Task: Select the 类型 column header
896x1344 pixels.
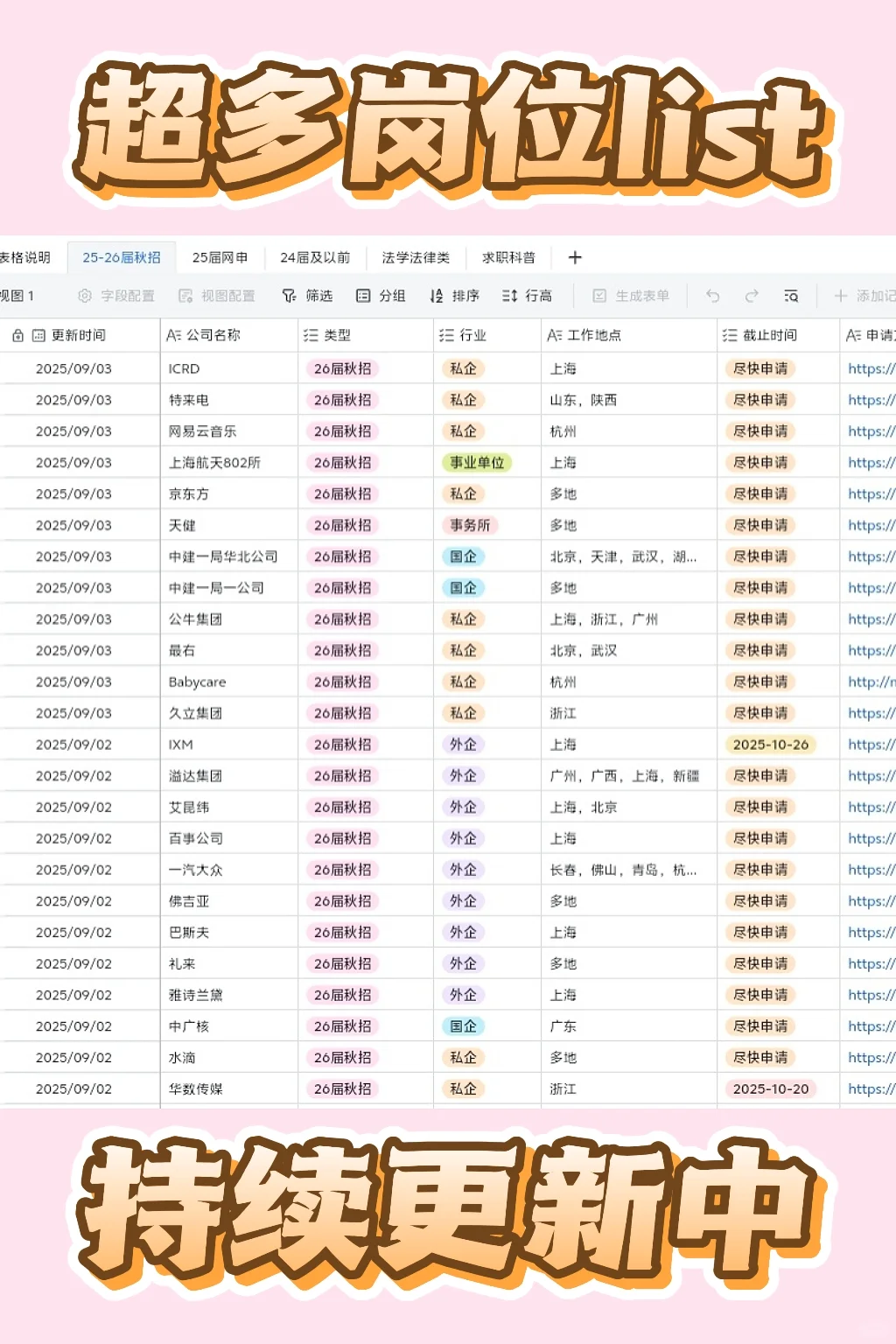Action: [x=366, y=335]
